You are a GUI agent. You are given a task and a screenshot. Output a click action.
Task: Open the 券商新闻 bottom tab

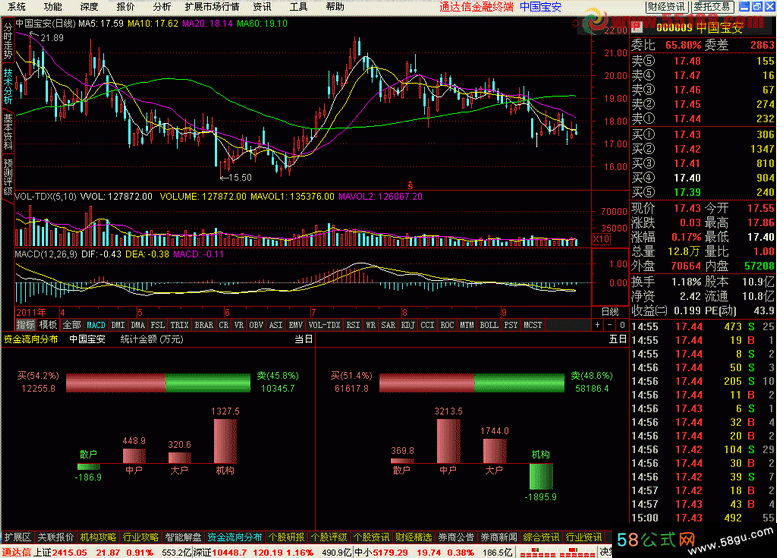(499, 537)
